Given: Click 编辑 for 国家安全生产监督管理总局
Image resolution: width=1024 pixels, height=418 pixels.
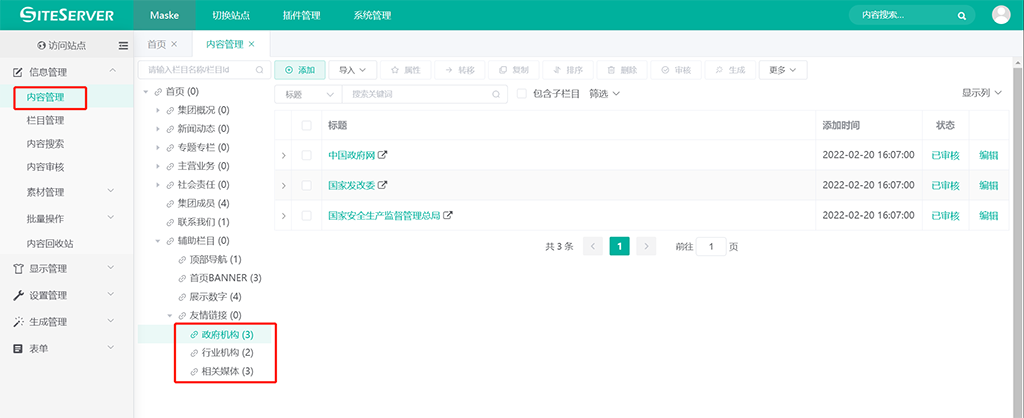Looking at the screenshot, I should coord(988,215).
